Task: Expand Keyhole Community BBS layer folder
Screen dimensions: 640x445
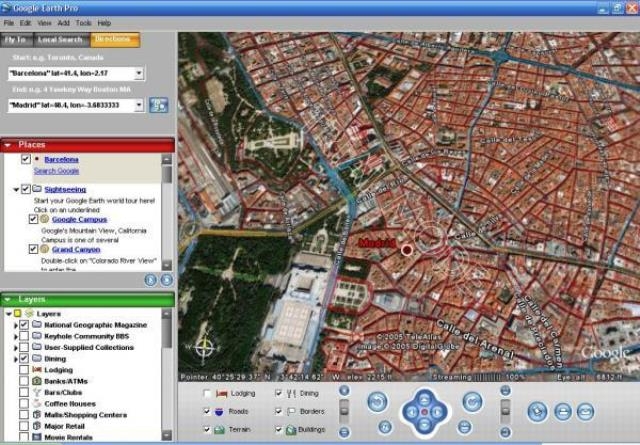Action: (16, 336)
